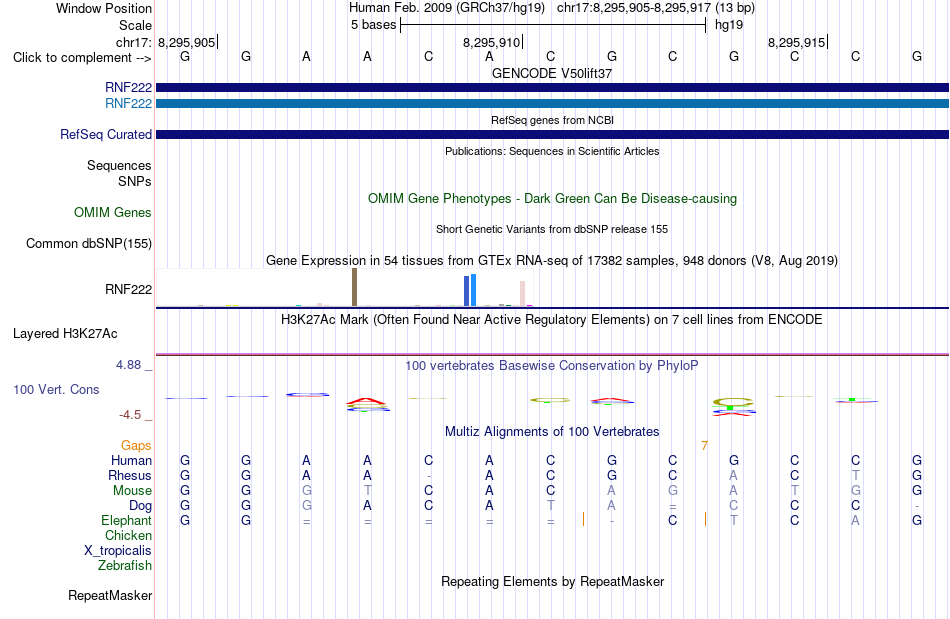950x619 pixels.
Task: Click the paired blue bars in GTEx chart
Action: pos(470,290)
